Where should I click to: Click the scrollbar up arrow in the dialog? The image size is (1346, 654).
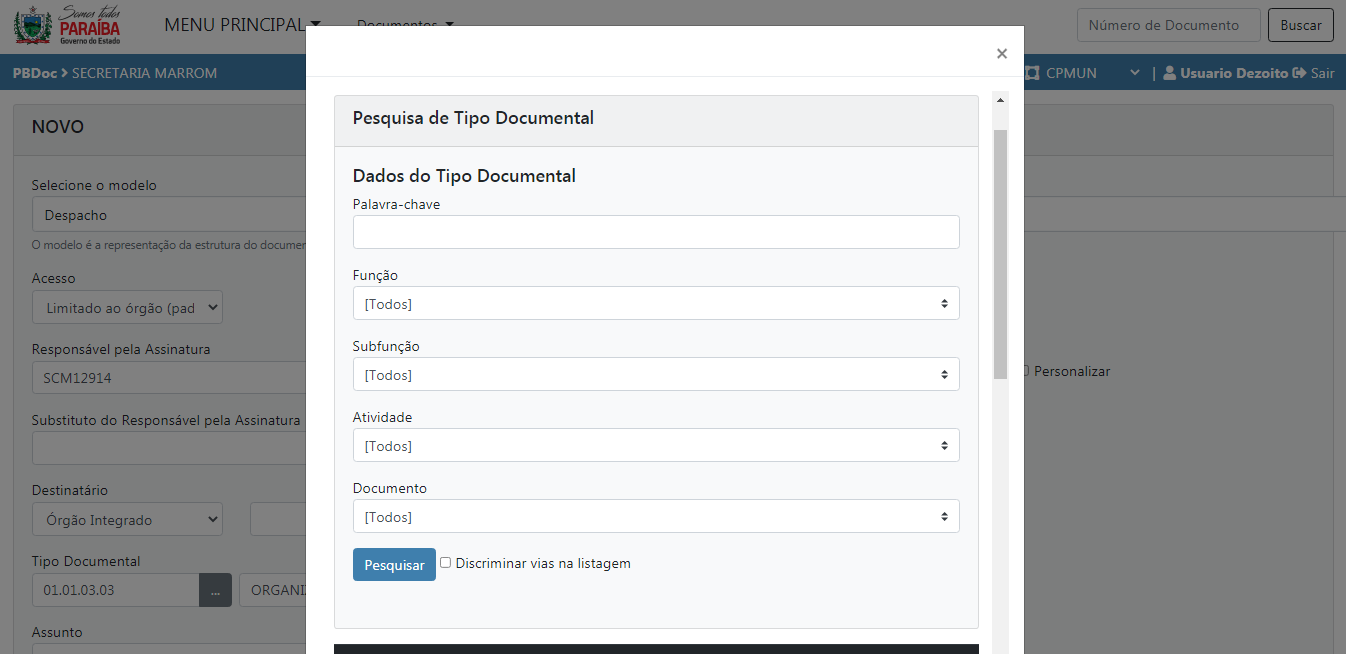click(x=1000, y=100)
